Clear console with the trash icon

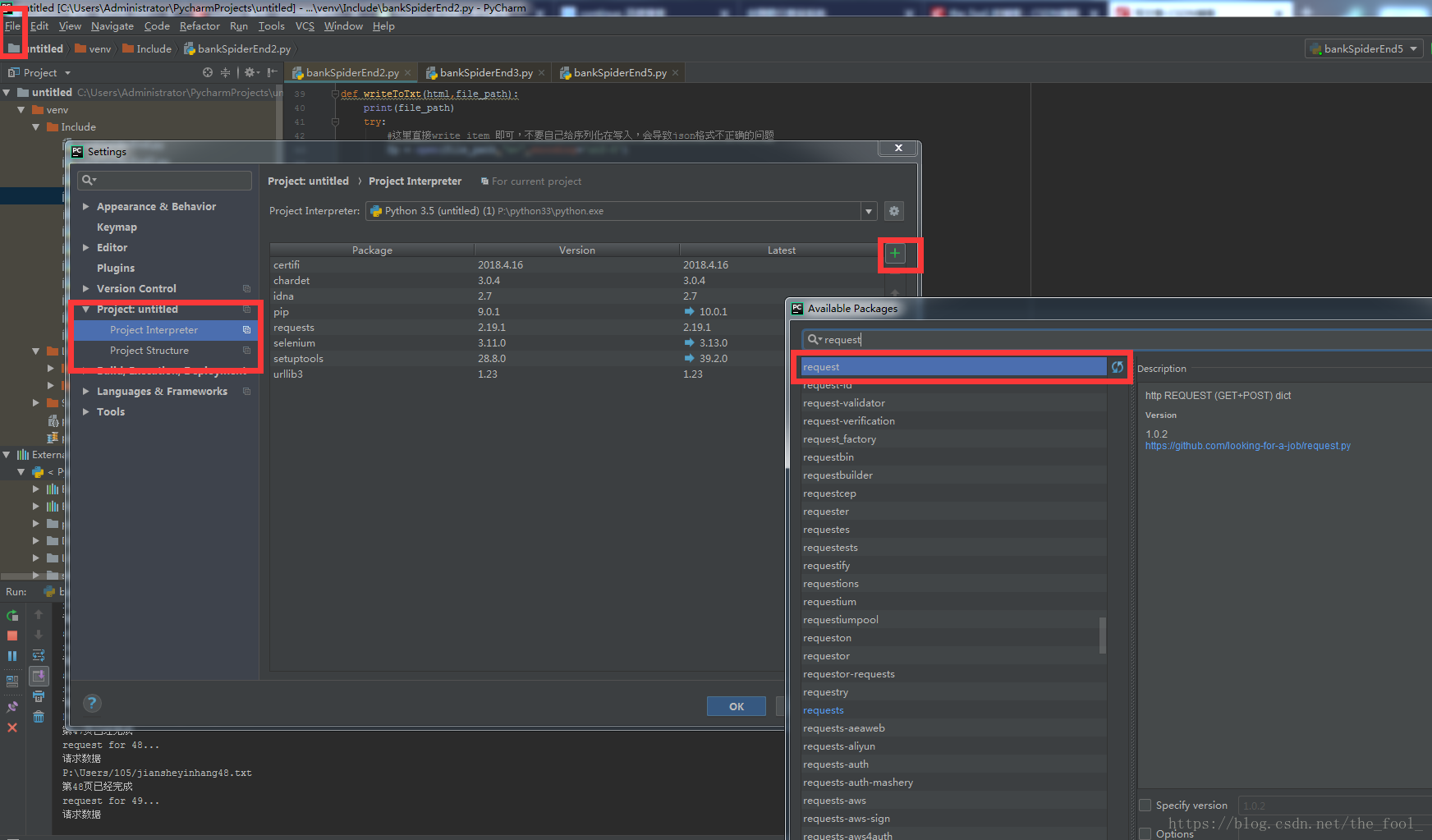tap(39, 717)
